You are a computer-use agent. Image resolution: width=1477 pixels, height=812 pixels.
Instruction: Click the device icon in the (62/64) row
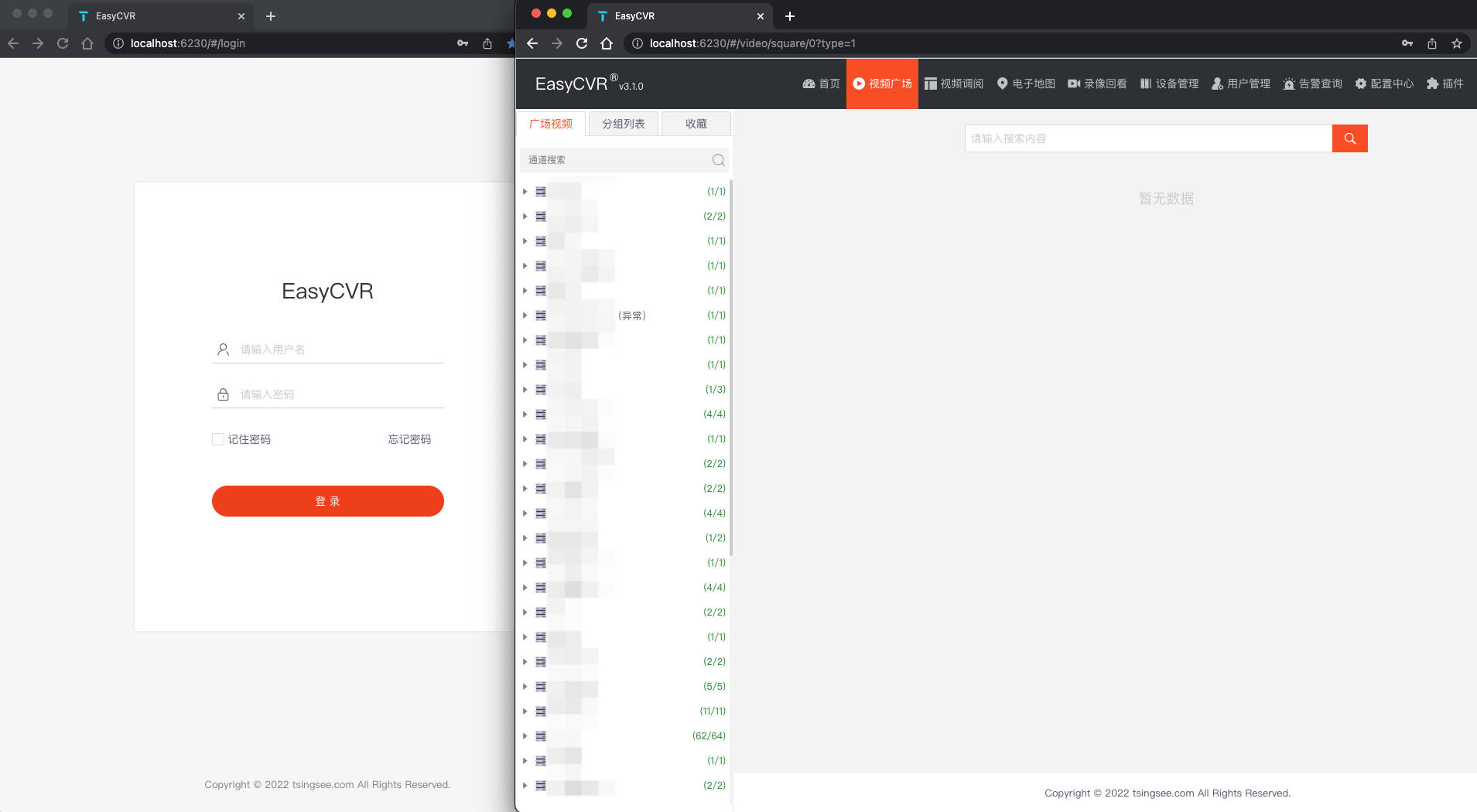[541, 736]
